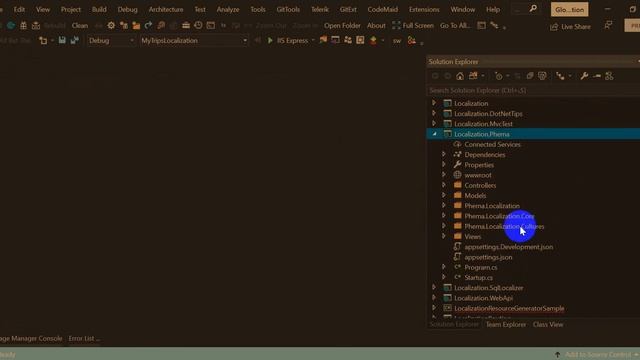Open the Package Manager Console tab
640x360 pixels.
(31, 338)
